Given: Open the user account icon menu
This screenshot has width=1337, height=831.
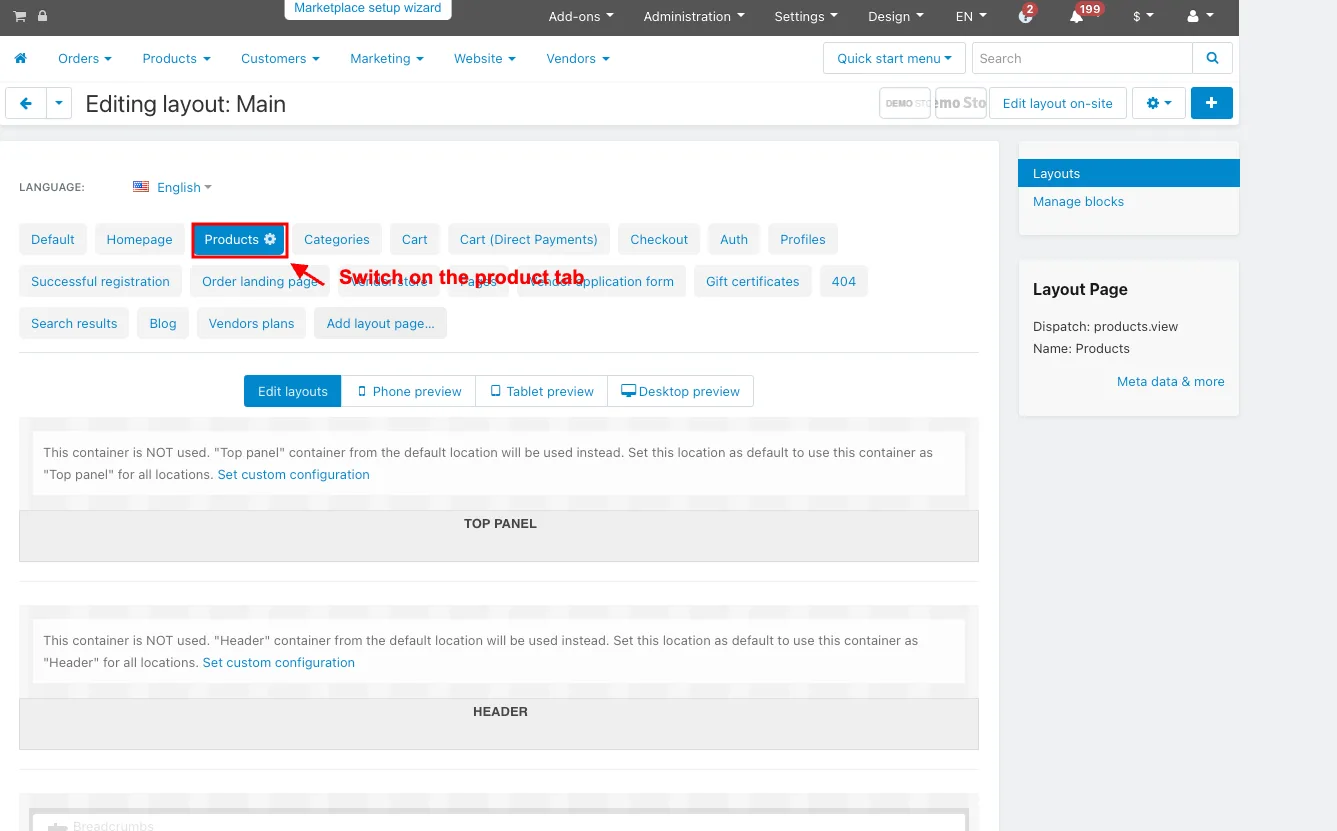Looking at the screenshot, I should tap(1199, 16).
